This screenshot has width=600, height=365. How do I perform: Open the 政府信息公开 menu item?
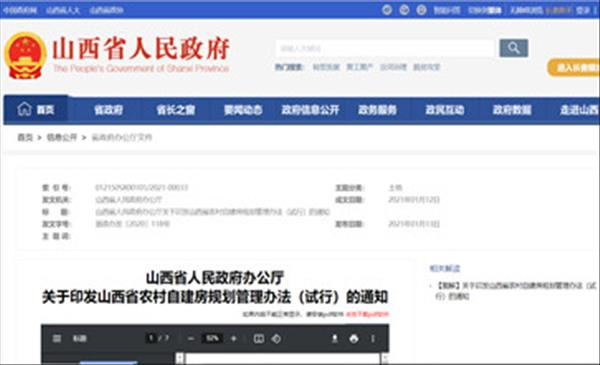(310, 110)
